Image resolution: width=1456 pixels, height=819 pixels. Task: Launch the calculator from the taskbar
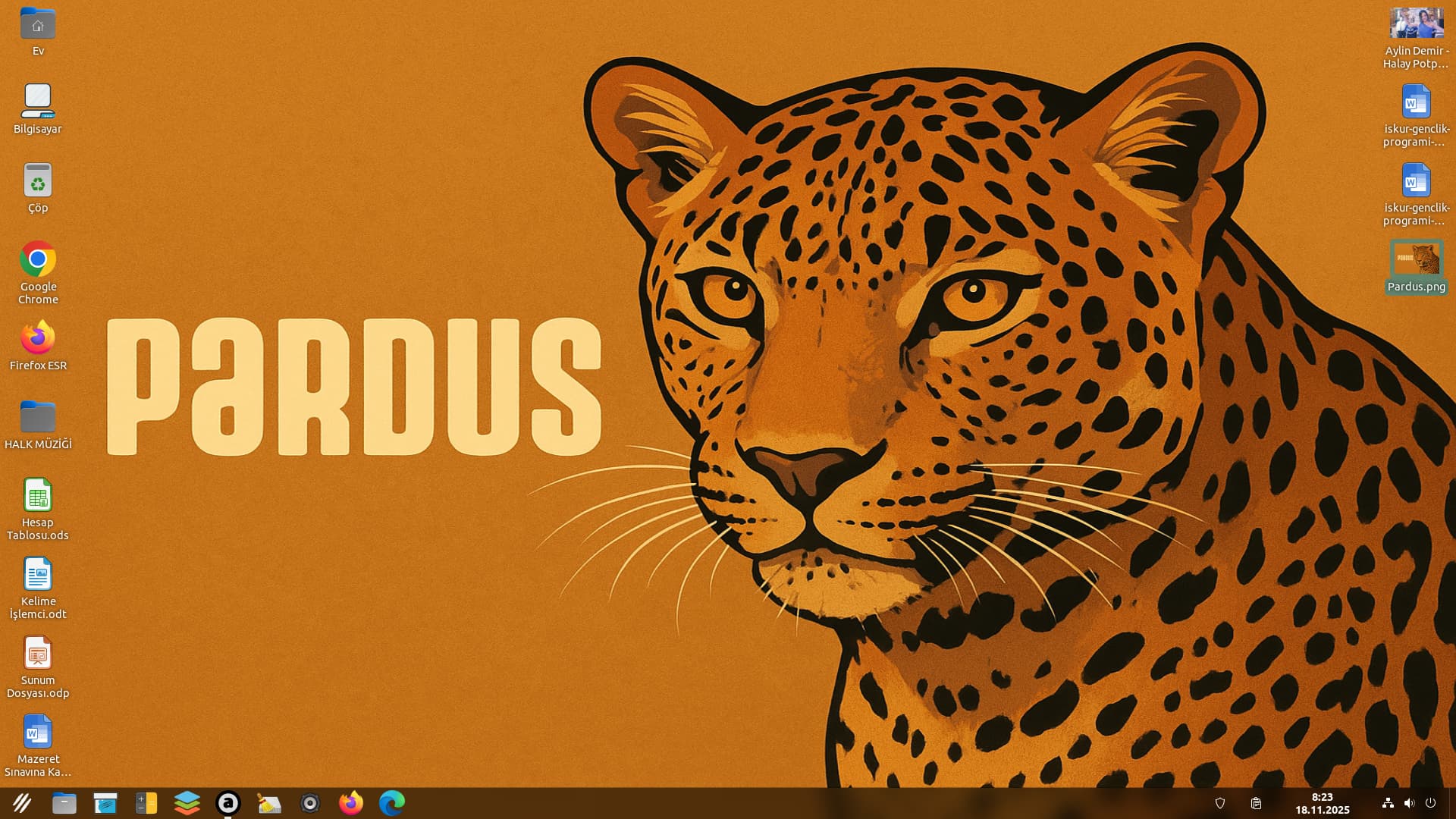pos(146,803)
